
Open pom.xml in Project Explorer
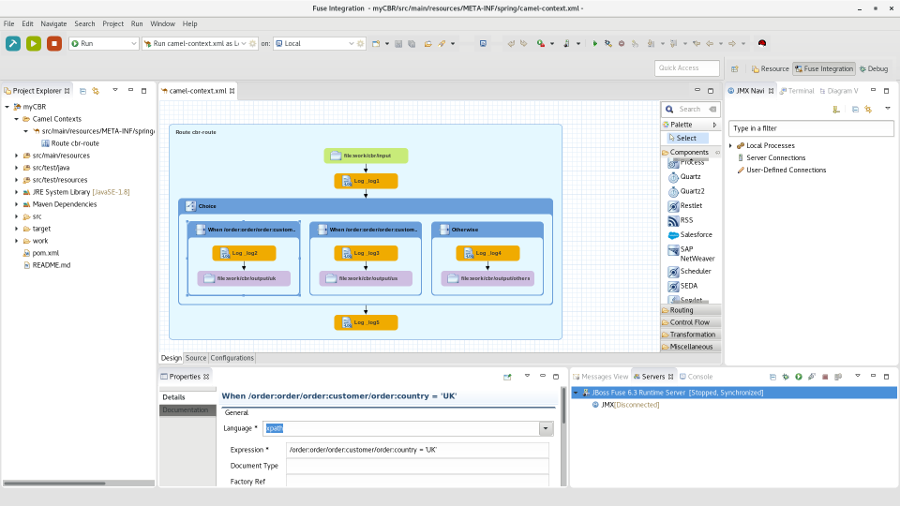tap(45, 253)
